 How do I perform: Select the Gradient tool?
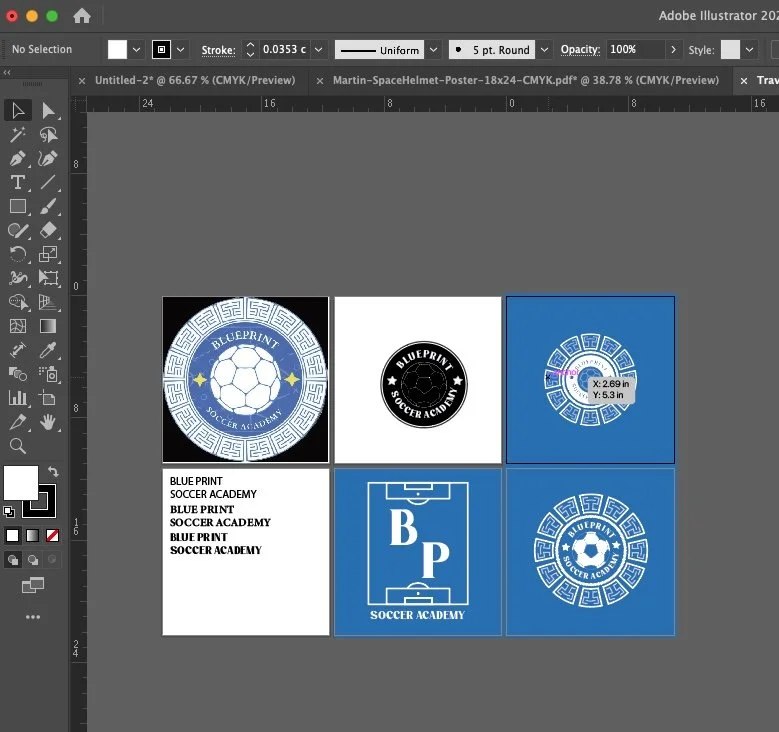click(48, 326)
